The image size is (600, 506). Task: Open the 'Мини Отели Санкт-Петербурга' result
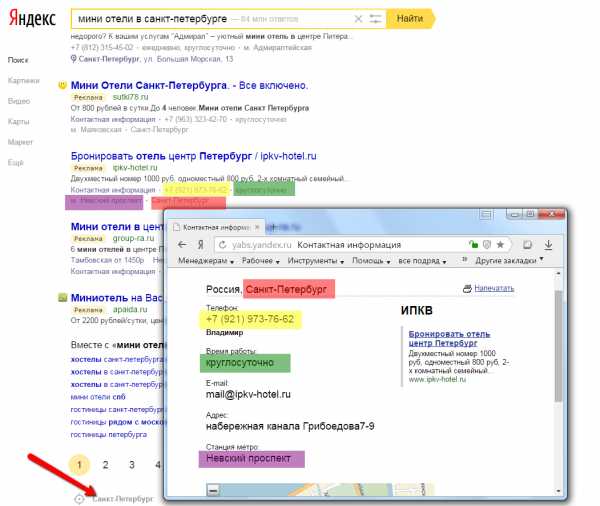coord(189,85)
